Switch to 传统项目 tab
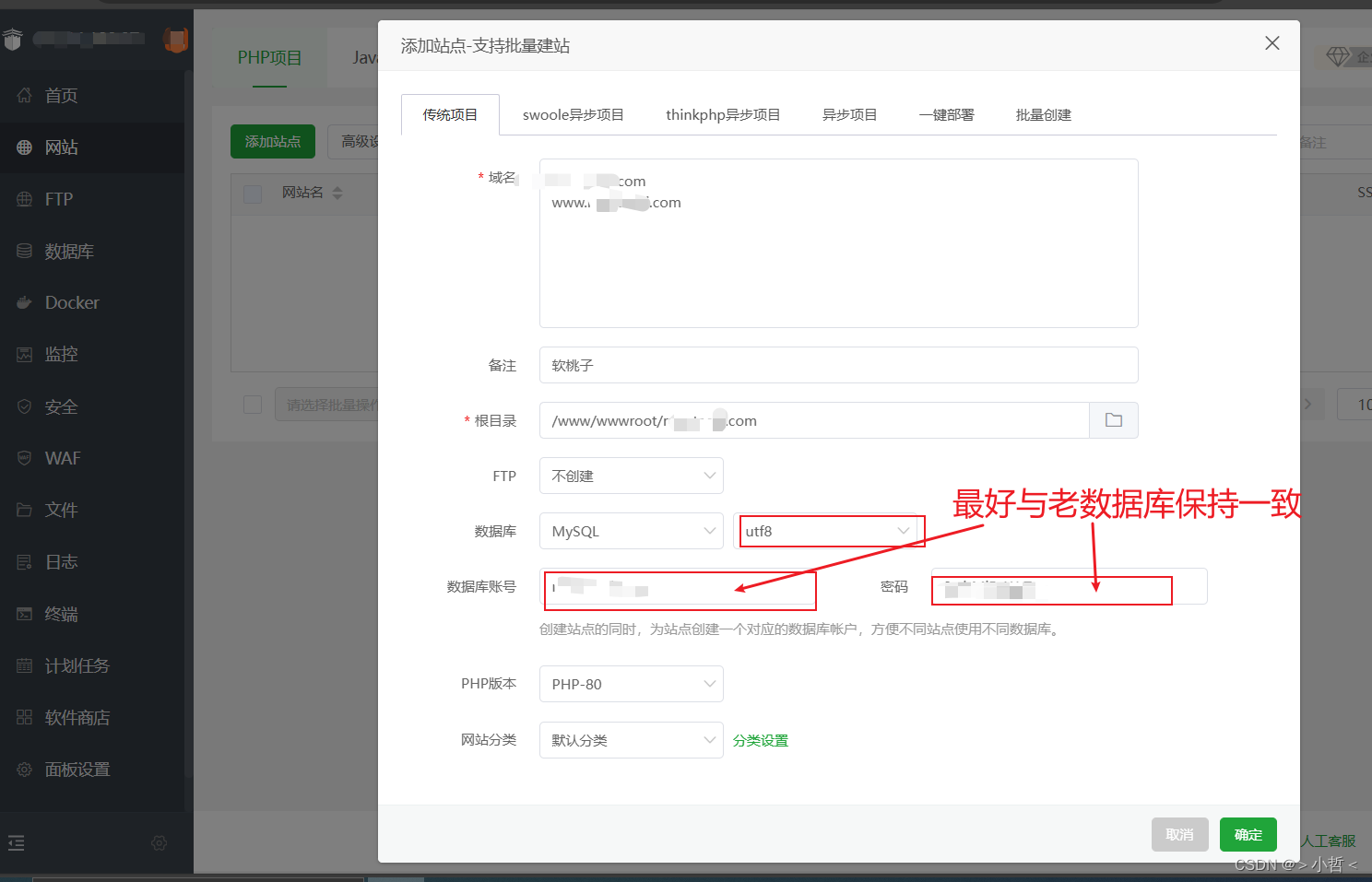 (450, 114)
